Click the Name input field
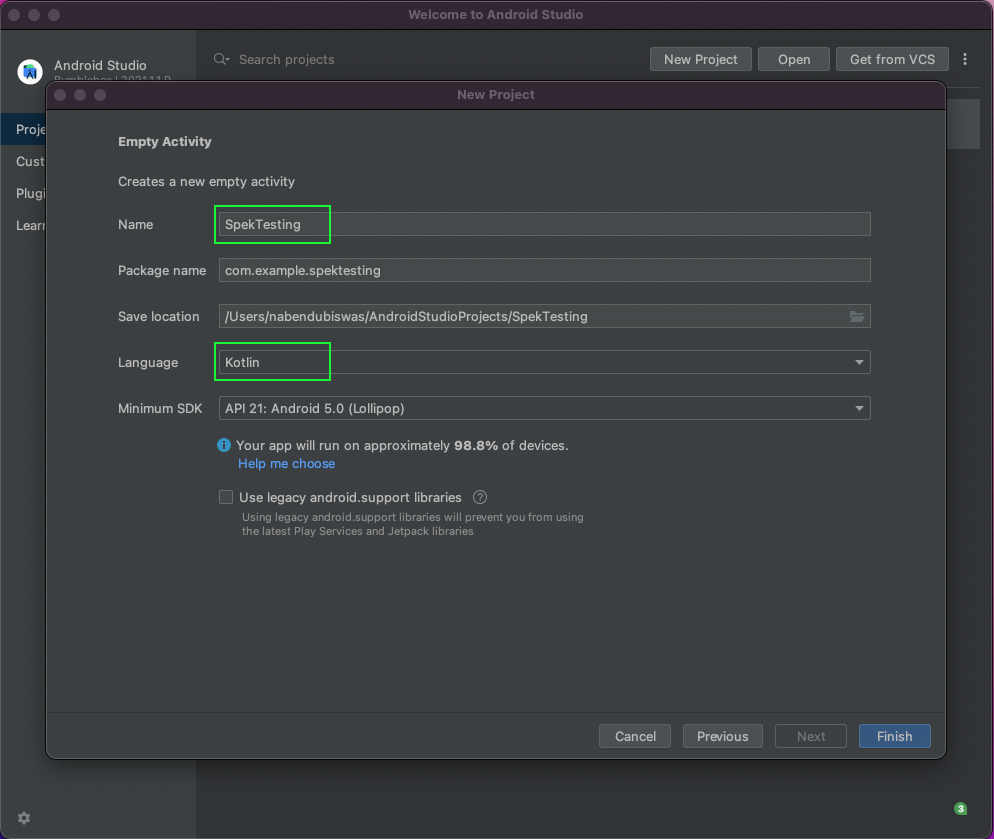 point(545,224)
